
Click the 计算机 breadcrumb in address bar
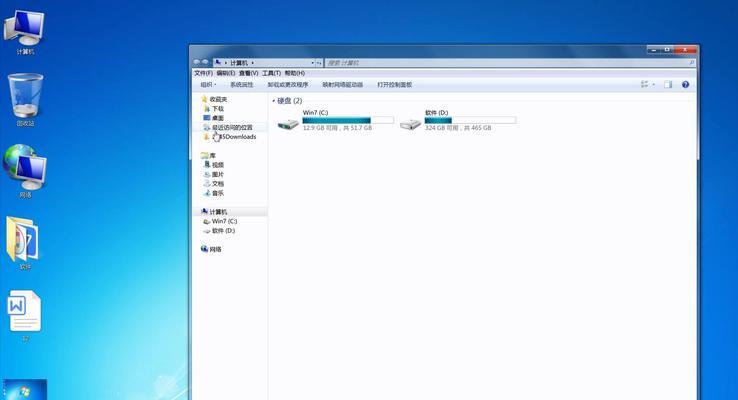pos(239,63)
